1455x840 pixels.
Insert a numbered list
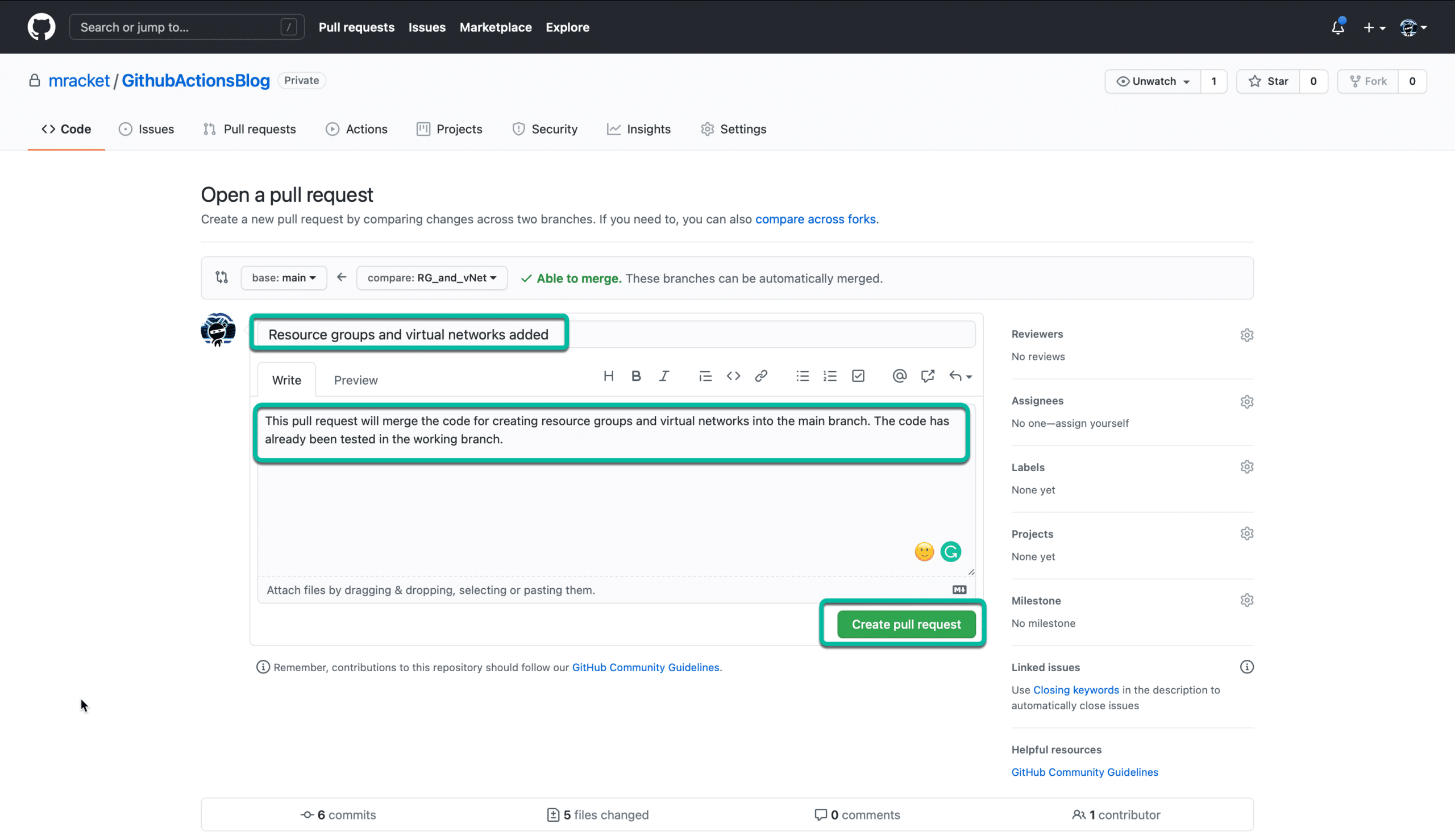tap(830, 376)
